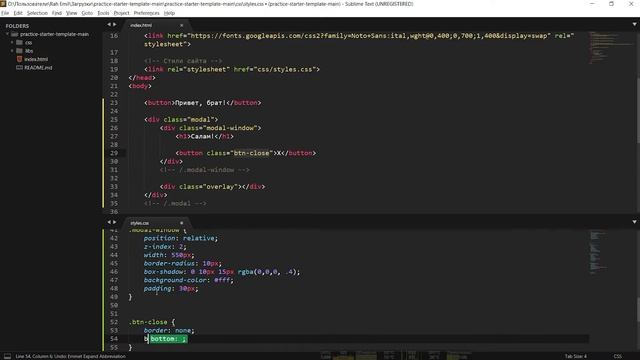This screenshot has height=360, width=640.
Task: Open the Help menu
Action: coord(169,13)
